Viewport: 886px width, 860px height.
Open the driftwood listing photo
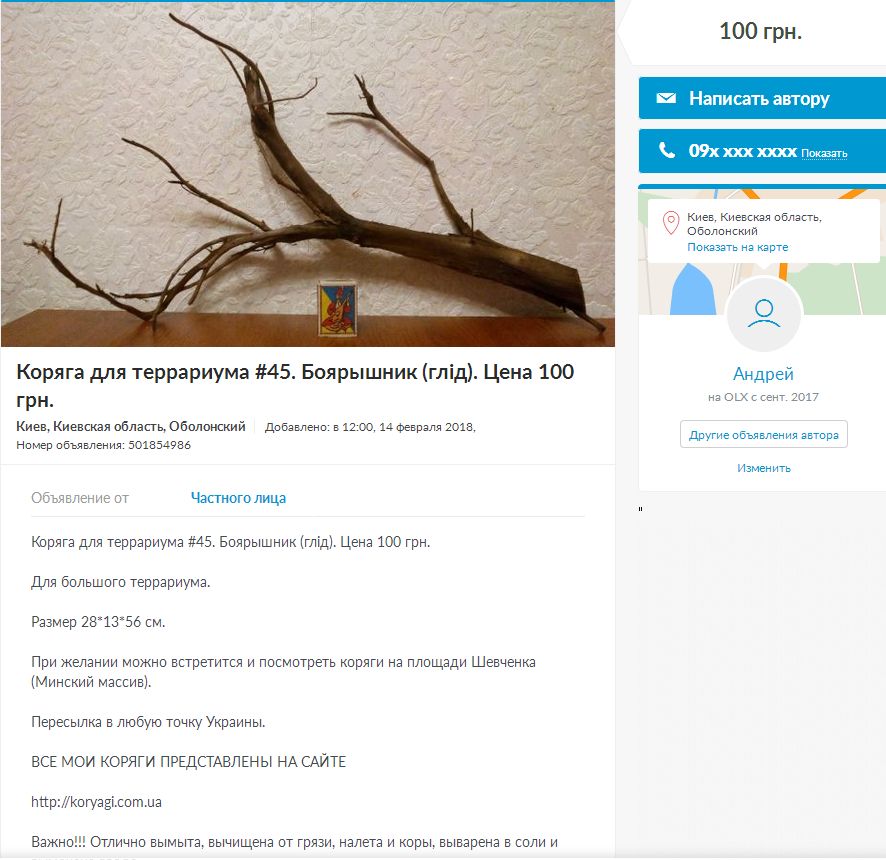[308, 174]
